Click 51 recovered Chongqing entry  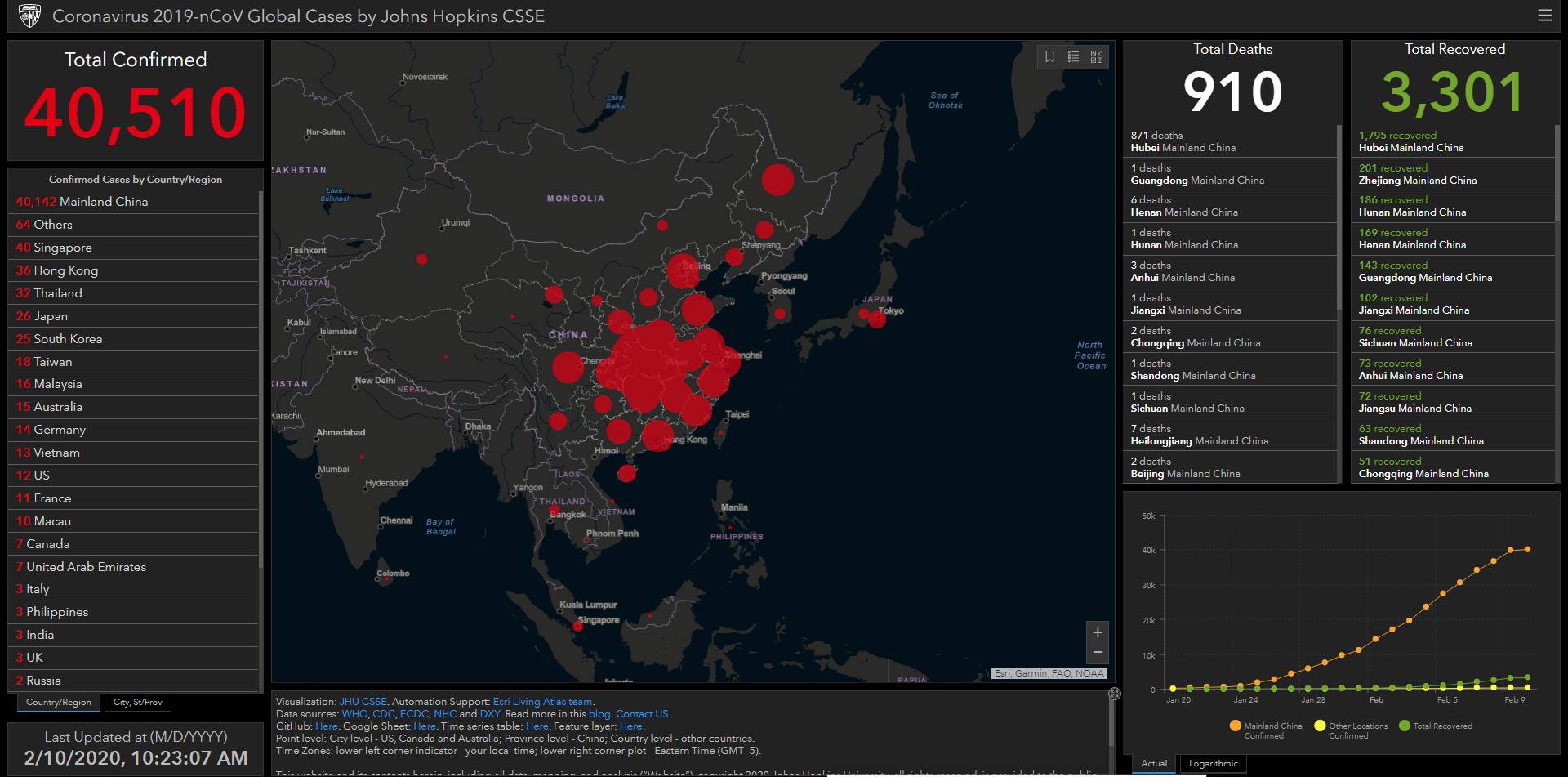(x=1454, y=467)
